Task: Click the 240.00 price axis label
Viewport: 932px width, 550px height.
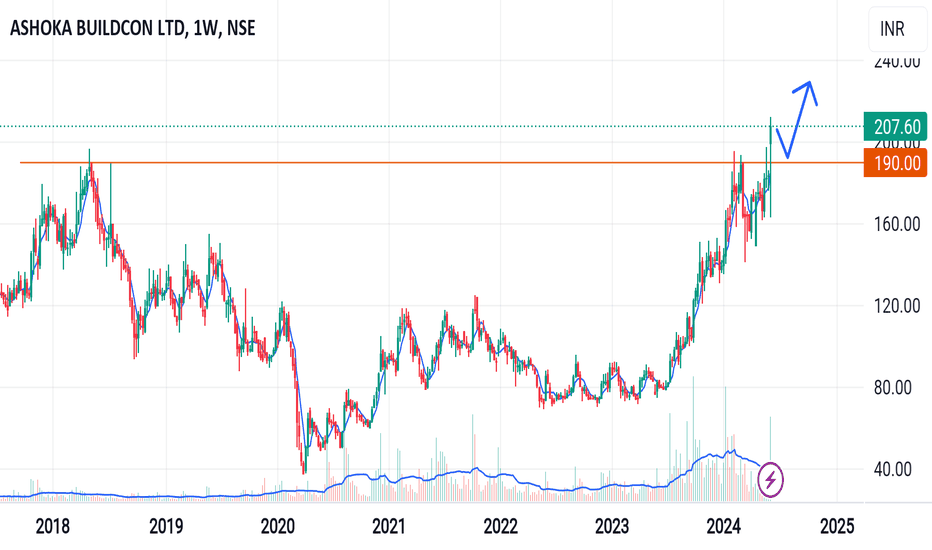Action: (897, 62)
